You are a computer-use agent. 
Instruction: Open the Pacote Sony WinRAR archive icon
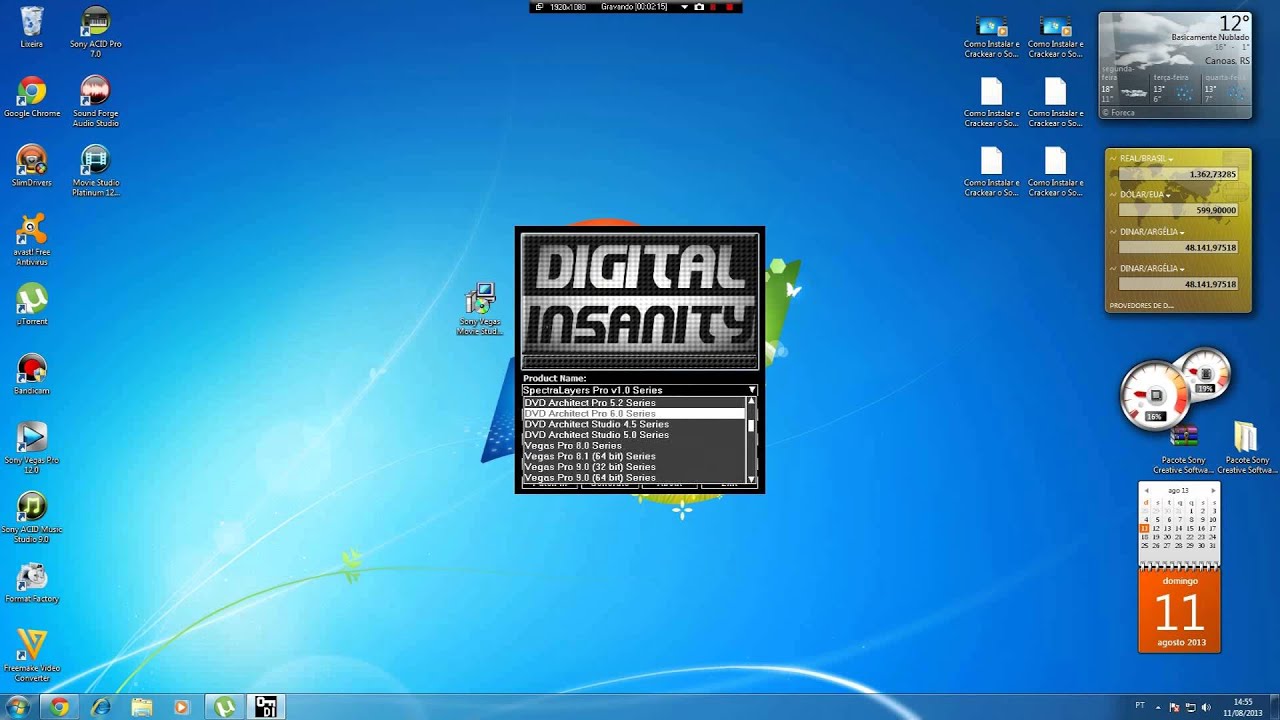click(1183, 448)
